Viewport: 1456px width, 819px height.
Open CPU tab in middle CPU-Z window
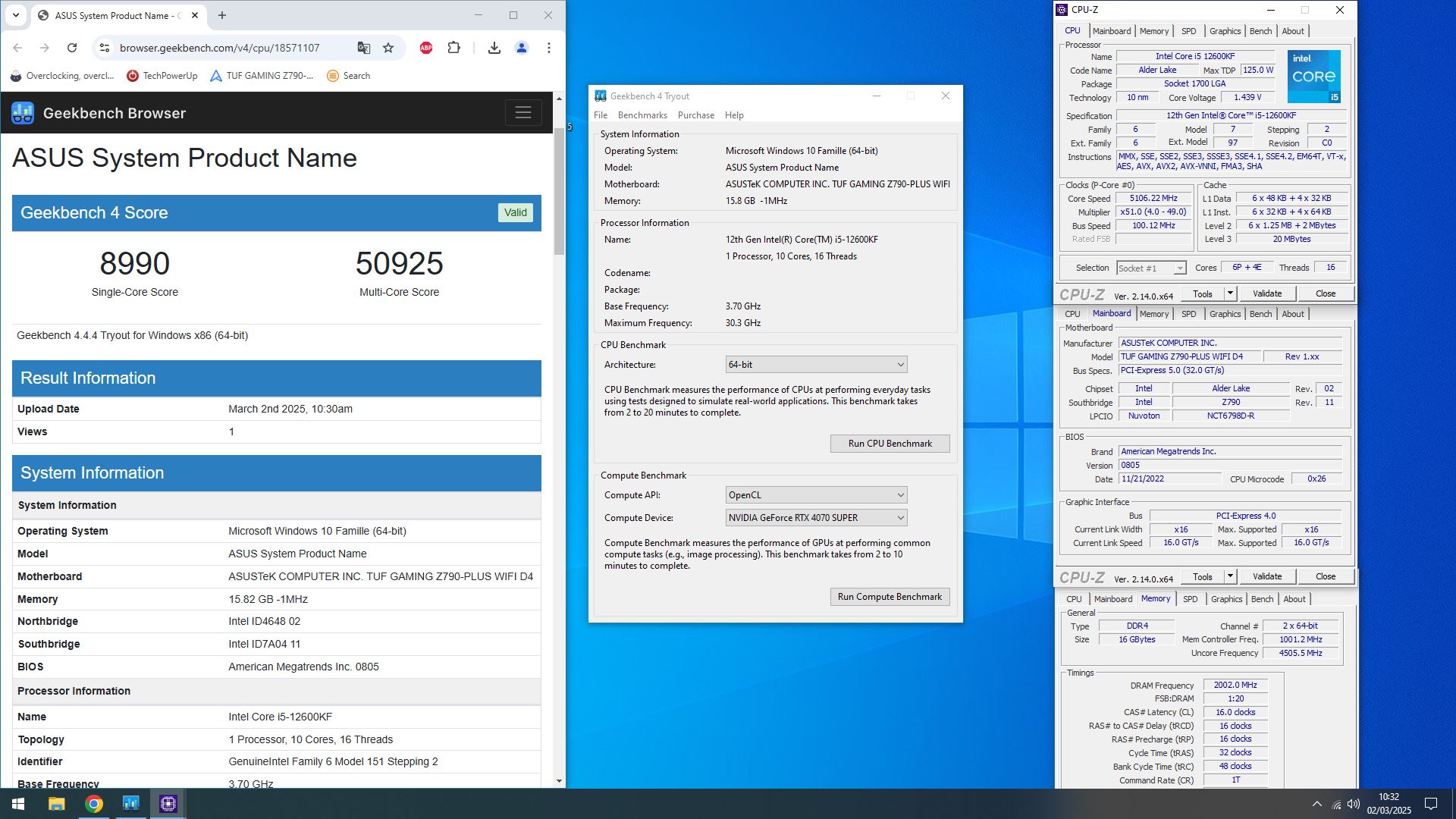pyautogui.click(x=1072, y=314)
